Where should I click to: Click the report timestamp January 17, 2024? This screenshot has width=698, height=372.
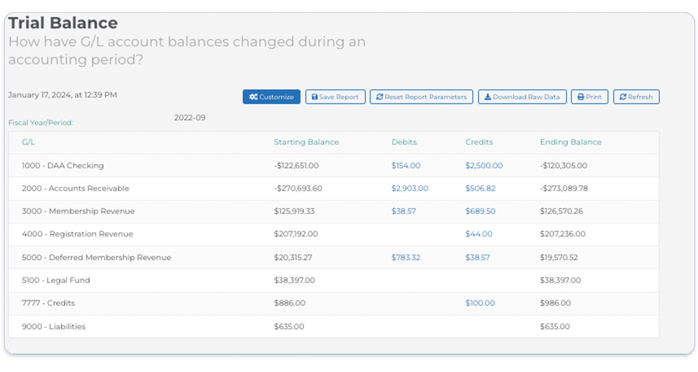point(62,95)
